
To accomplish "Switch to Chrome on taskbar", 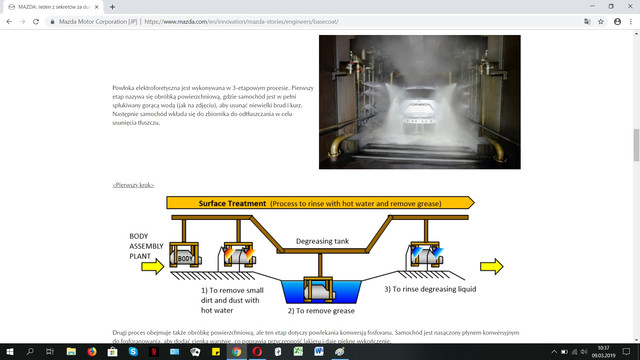I will tap(236, 351).
